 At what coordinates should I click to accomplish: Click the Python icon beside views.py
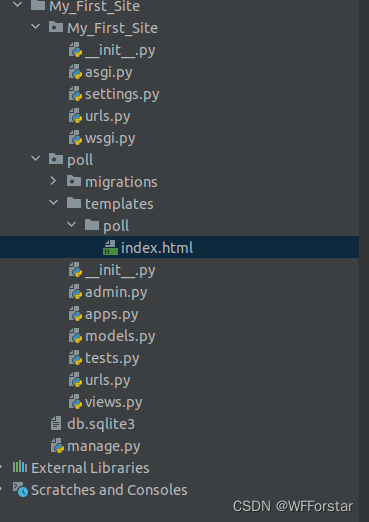[75, 402]
